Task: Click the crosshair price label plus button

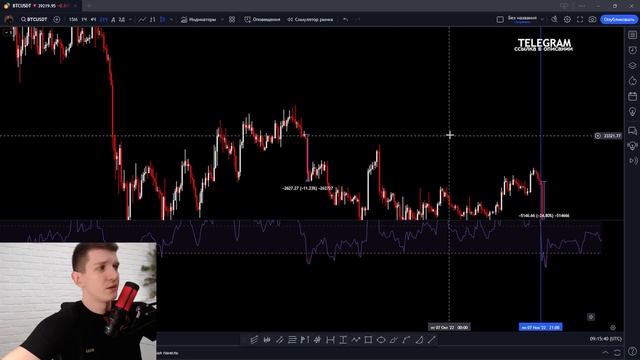Action: point(598,136)
